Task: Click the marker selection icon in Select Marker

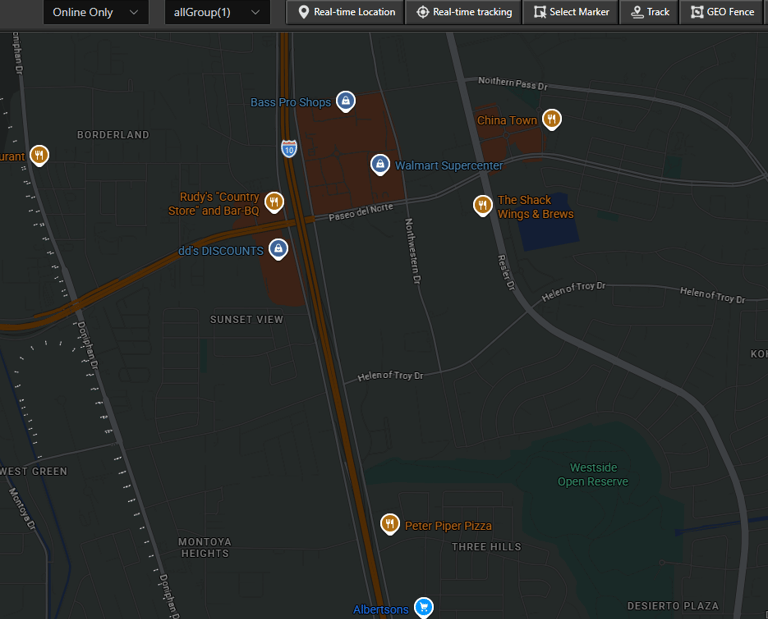Action: tap(540, 12)
